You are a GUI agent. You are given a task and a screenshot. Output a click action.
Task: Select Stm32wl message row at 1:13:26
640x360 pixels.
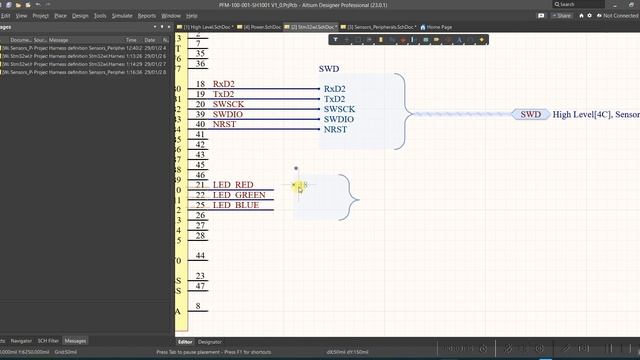(84, 56)
